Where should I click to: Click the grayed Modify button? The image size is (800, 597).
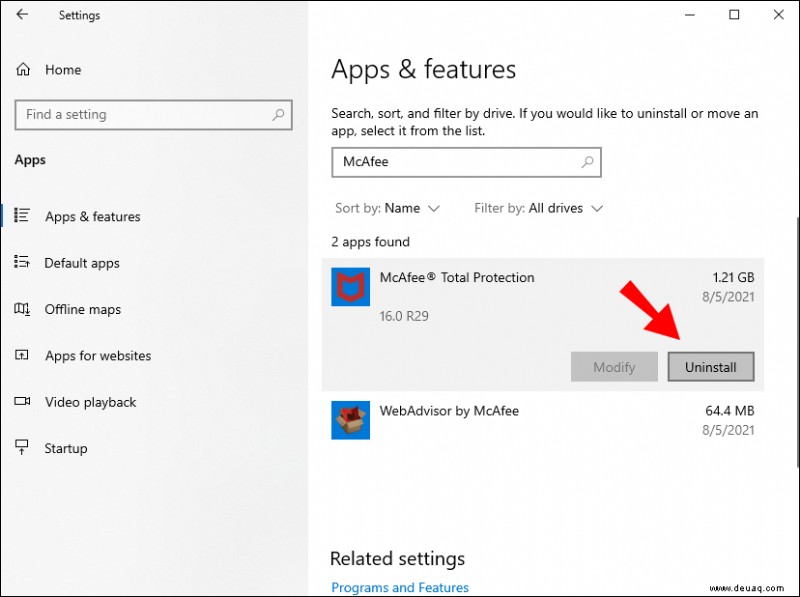(614, 367)
